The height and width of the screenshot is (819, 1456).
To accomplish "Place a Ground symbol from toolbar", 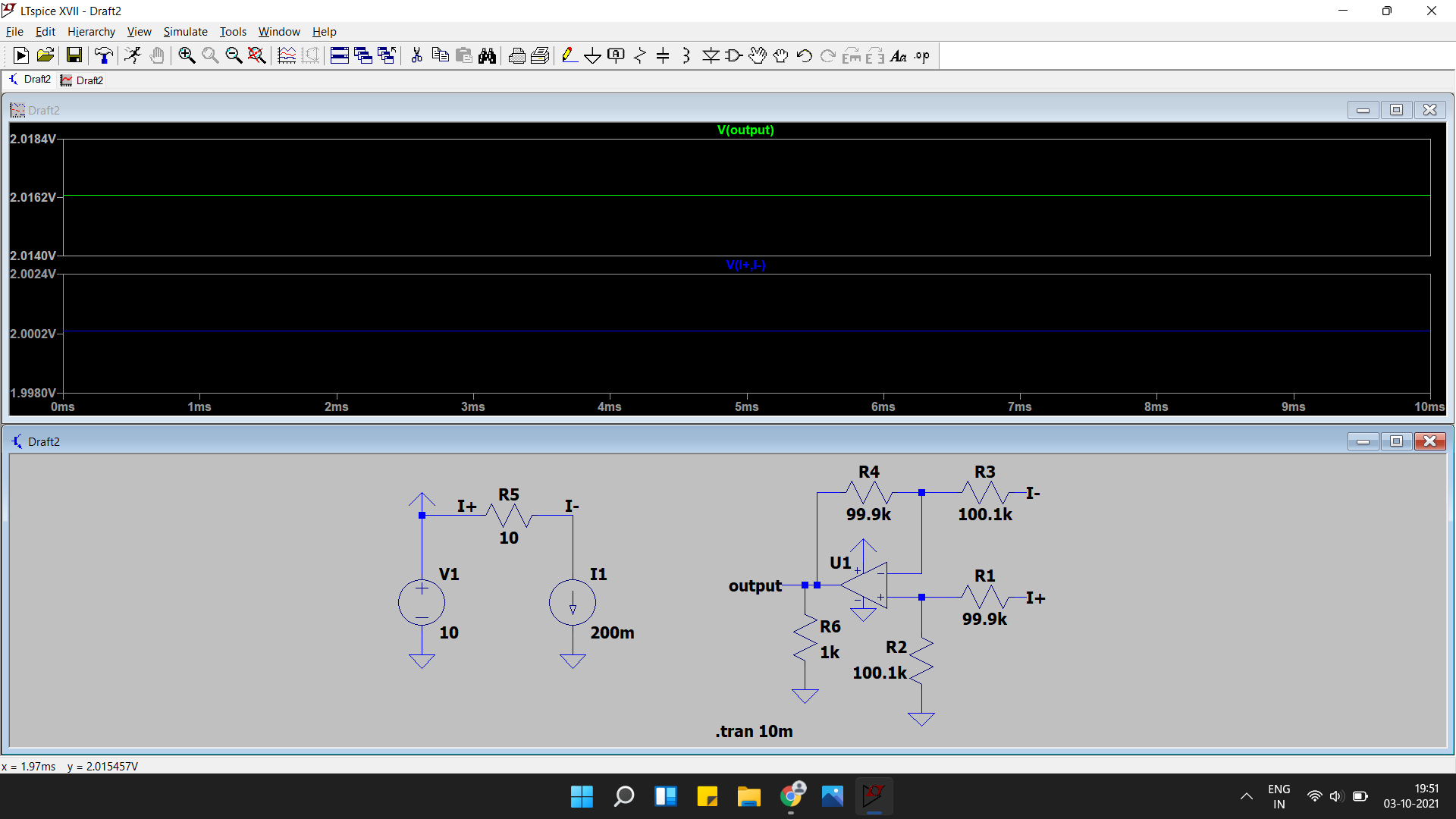I will (x=593, y=55).
